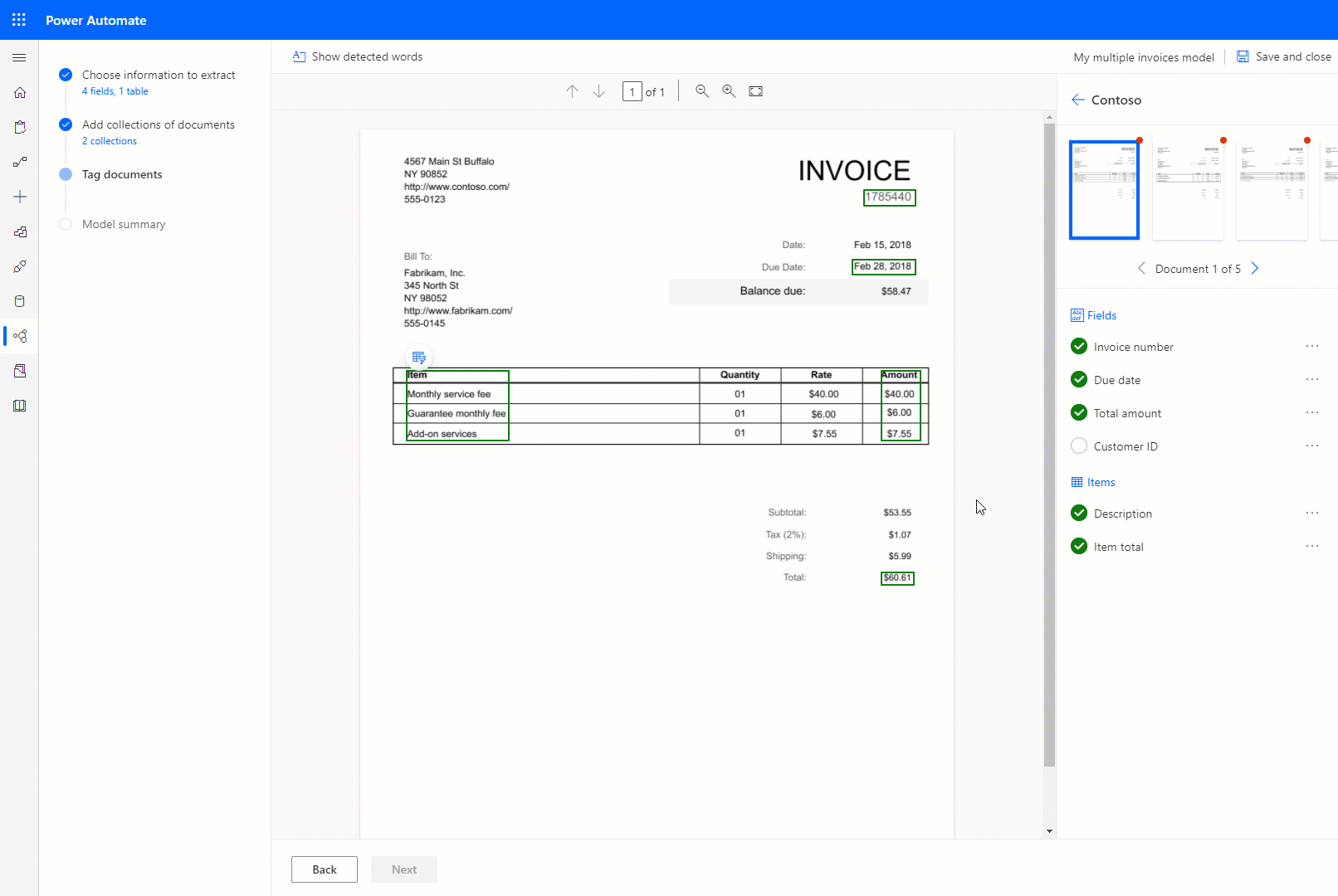The image size is (1338, 896).
Task: Open the Connectors icon in the sidebar
Action: coord(19,266)
